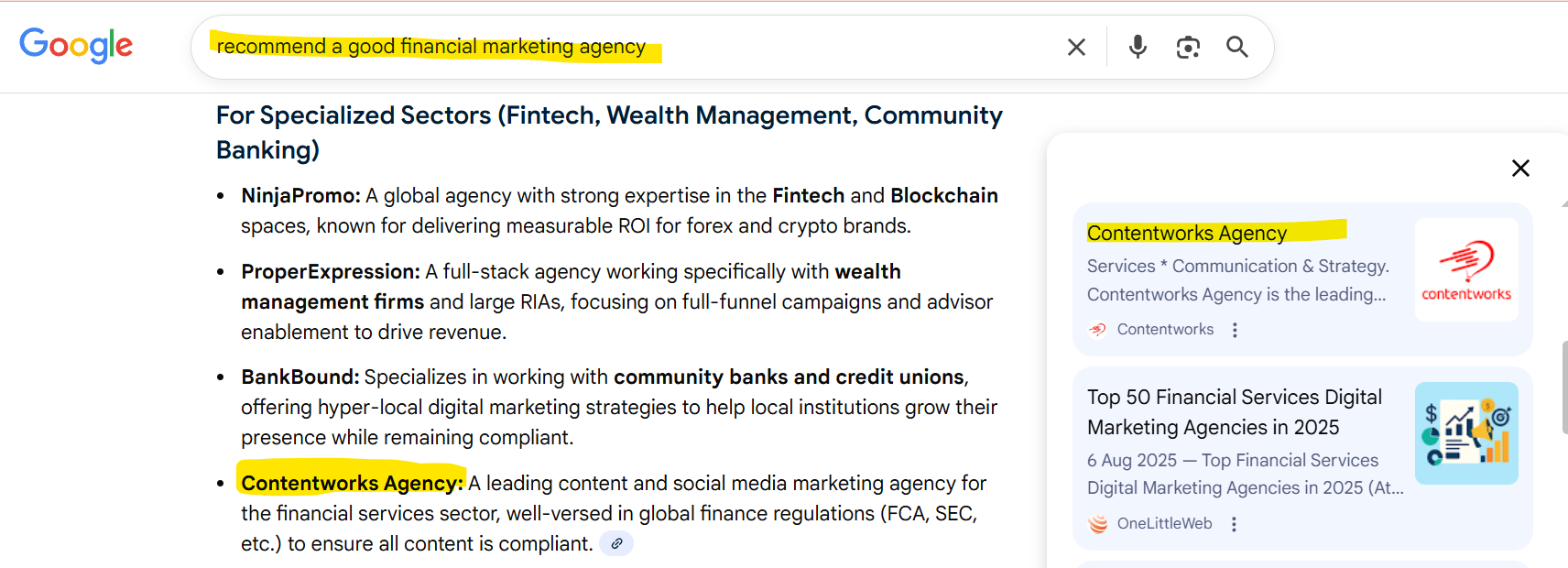Click the Google logo
The image size is (1568, 568).
[76, 45]
